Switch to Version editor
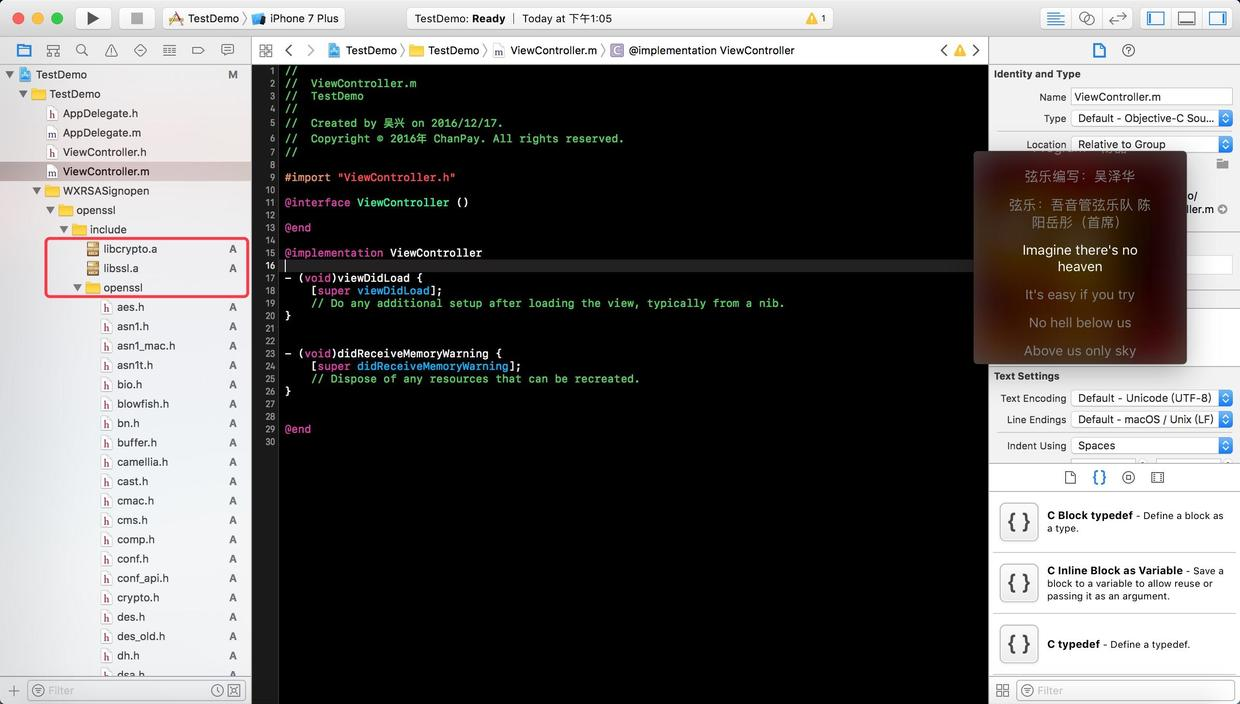The image size is (1240, 704). point(1117,18)
